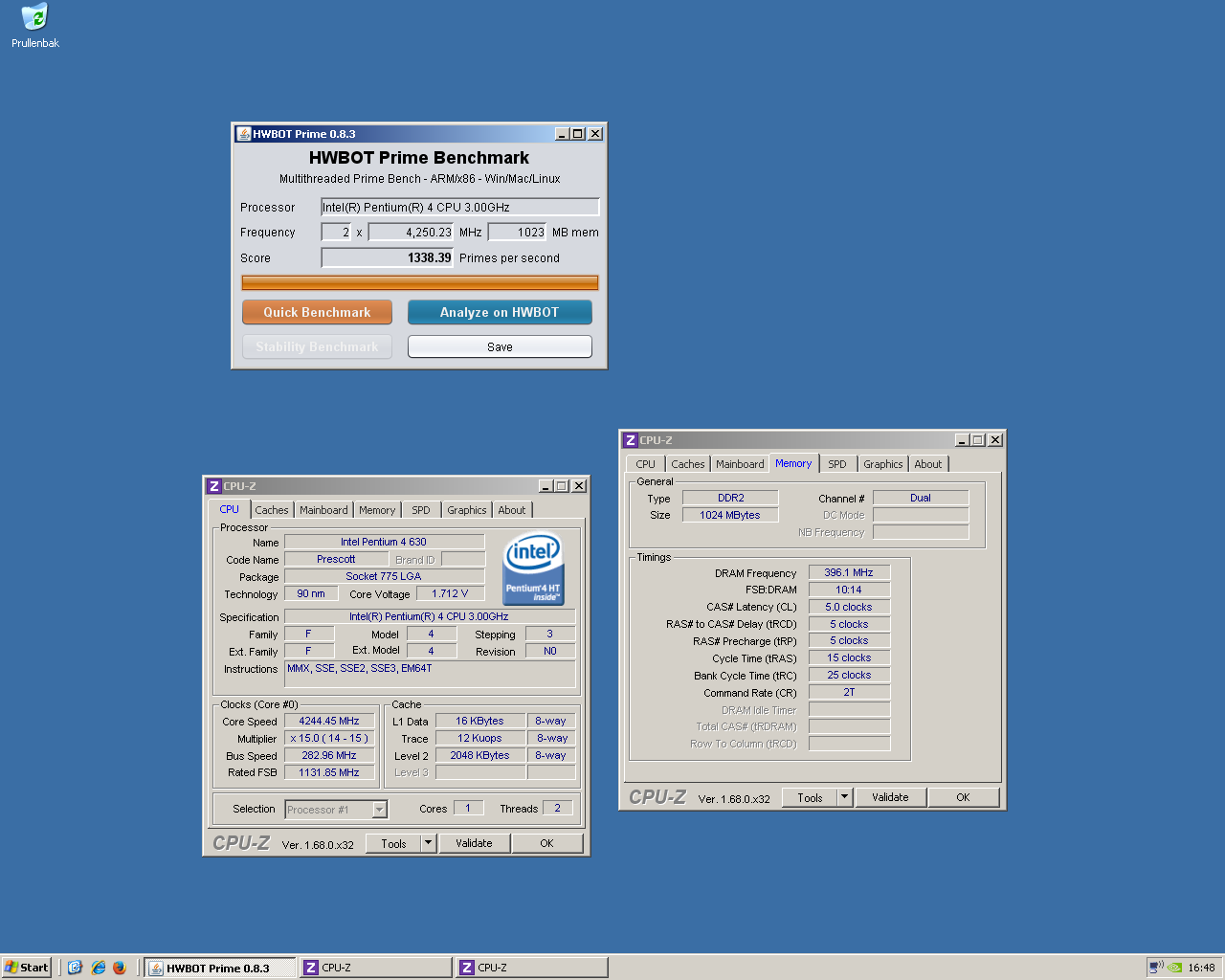Click the Stability Benchmark button

tap(317, 346)
